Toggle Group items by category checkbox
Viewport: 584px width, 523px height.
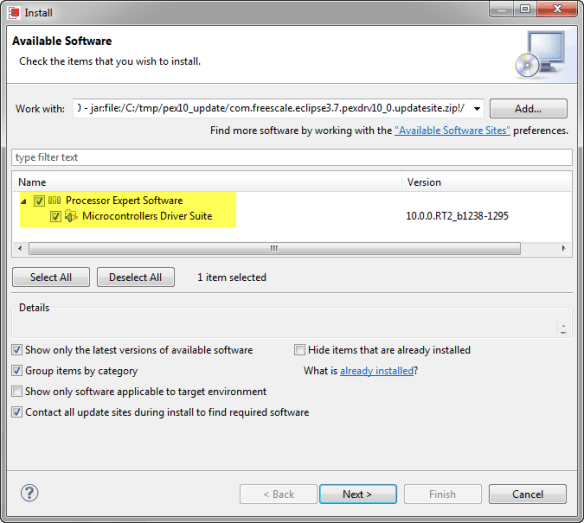click(x=17, y=371)
